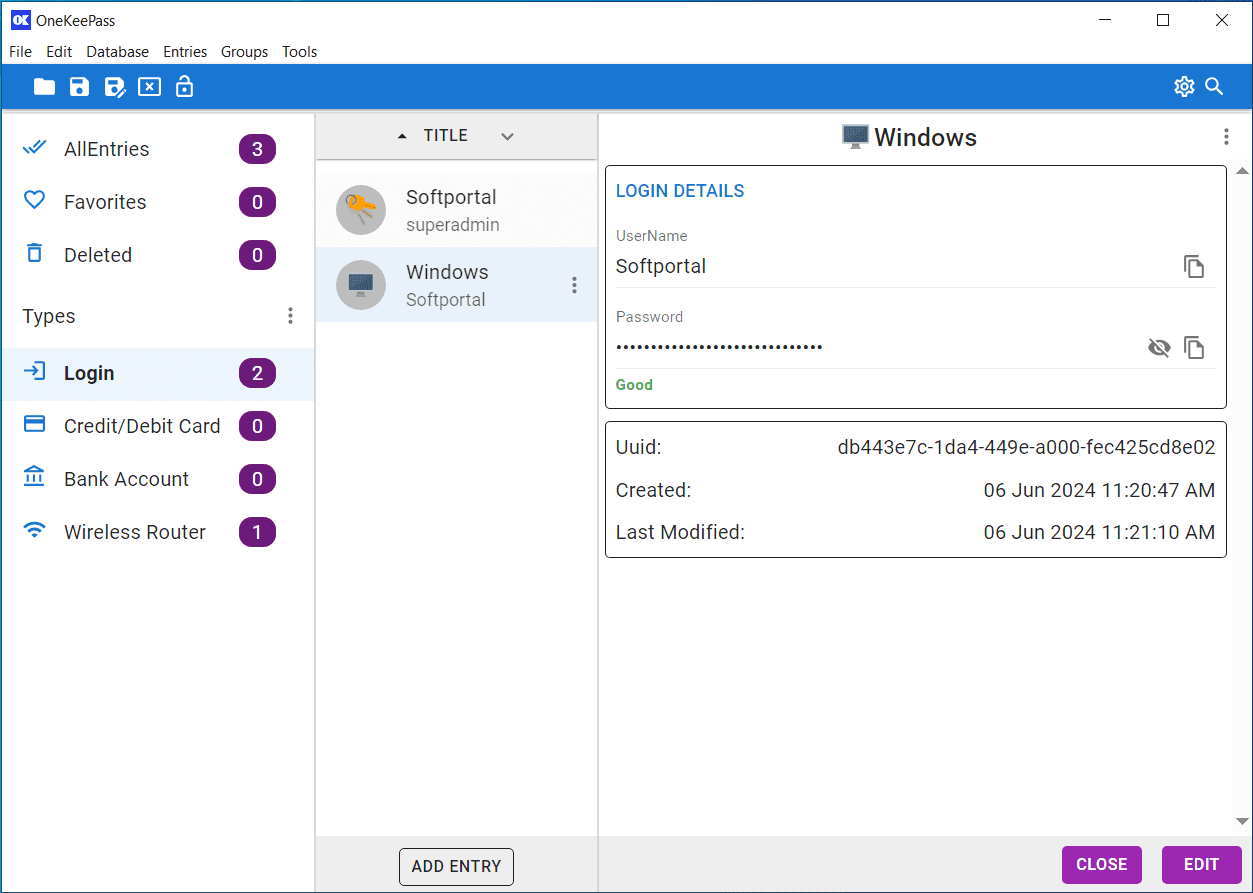Minimize the OneKeePass window
The width and height of the screenshot is (1253, 893).
[x=1104, y=20]
